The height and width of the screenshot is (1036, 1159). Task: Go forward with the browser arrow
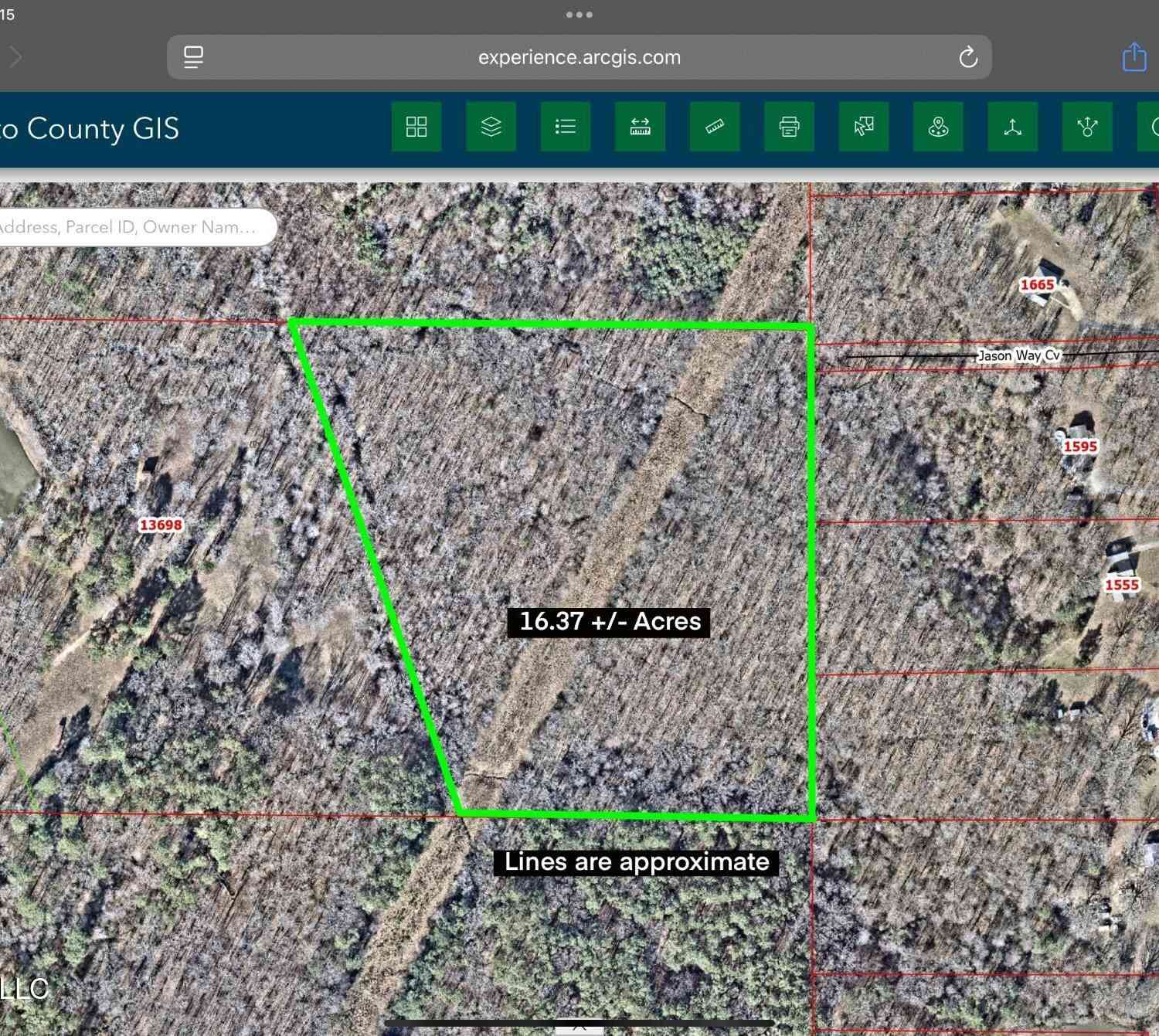pos(15,57)
